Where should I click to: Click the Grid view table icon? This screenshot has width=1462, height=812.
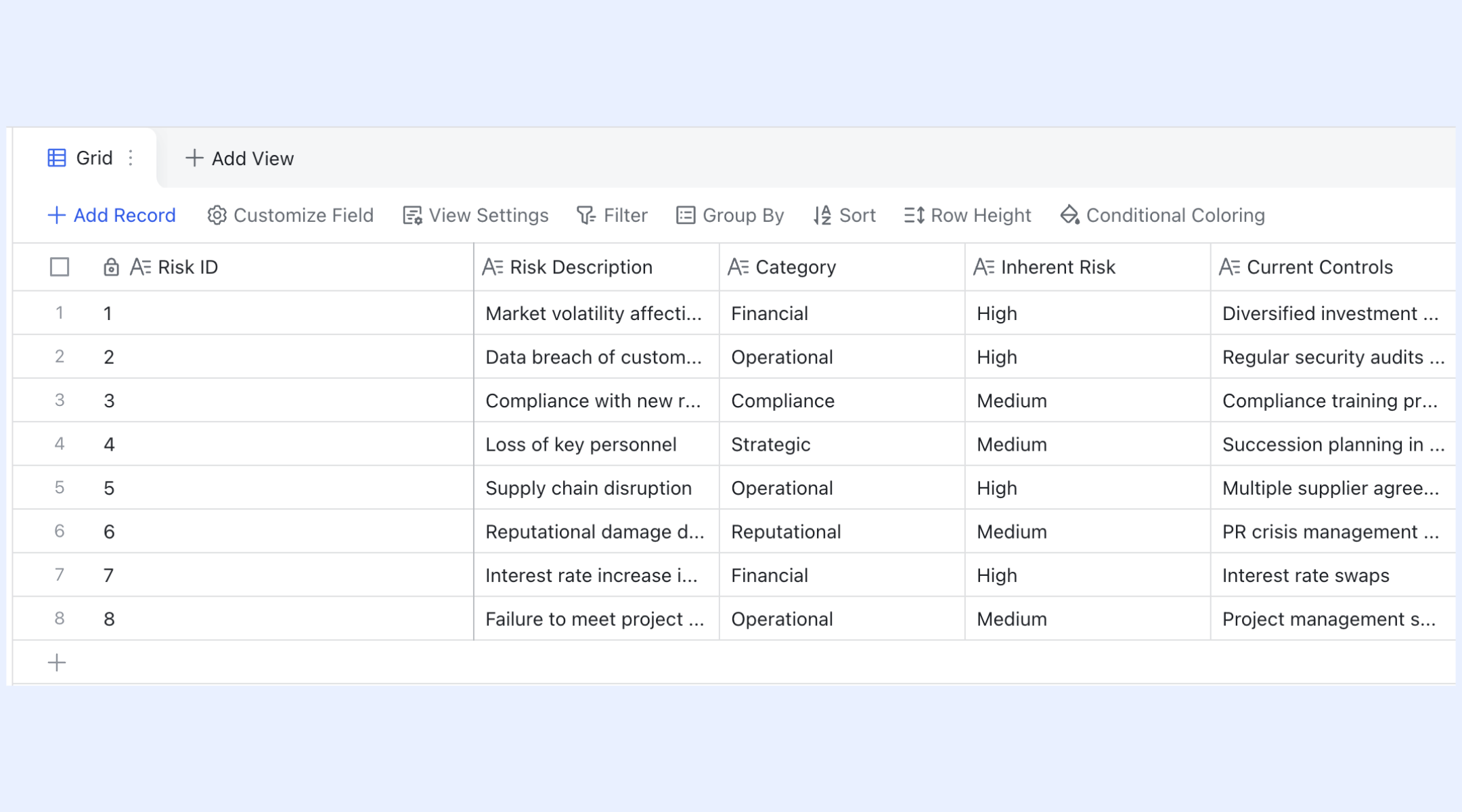pyautogui.click(x=57, y=158)
